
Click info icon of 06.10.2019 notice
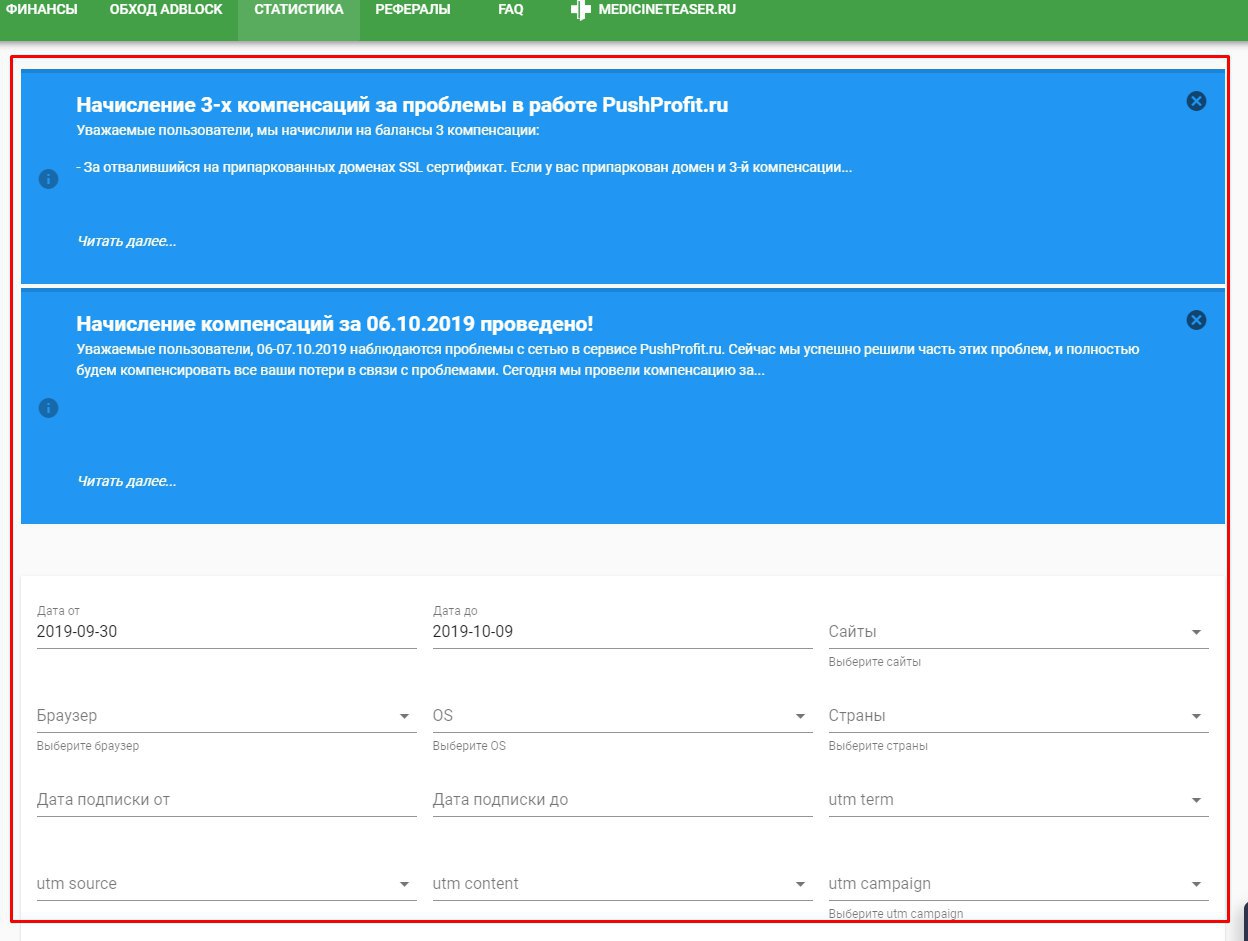point(48,408)
